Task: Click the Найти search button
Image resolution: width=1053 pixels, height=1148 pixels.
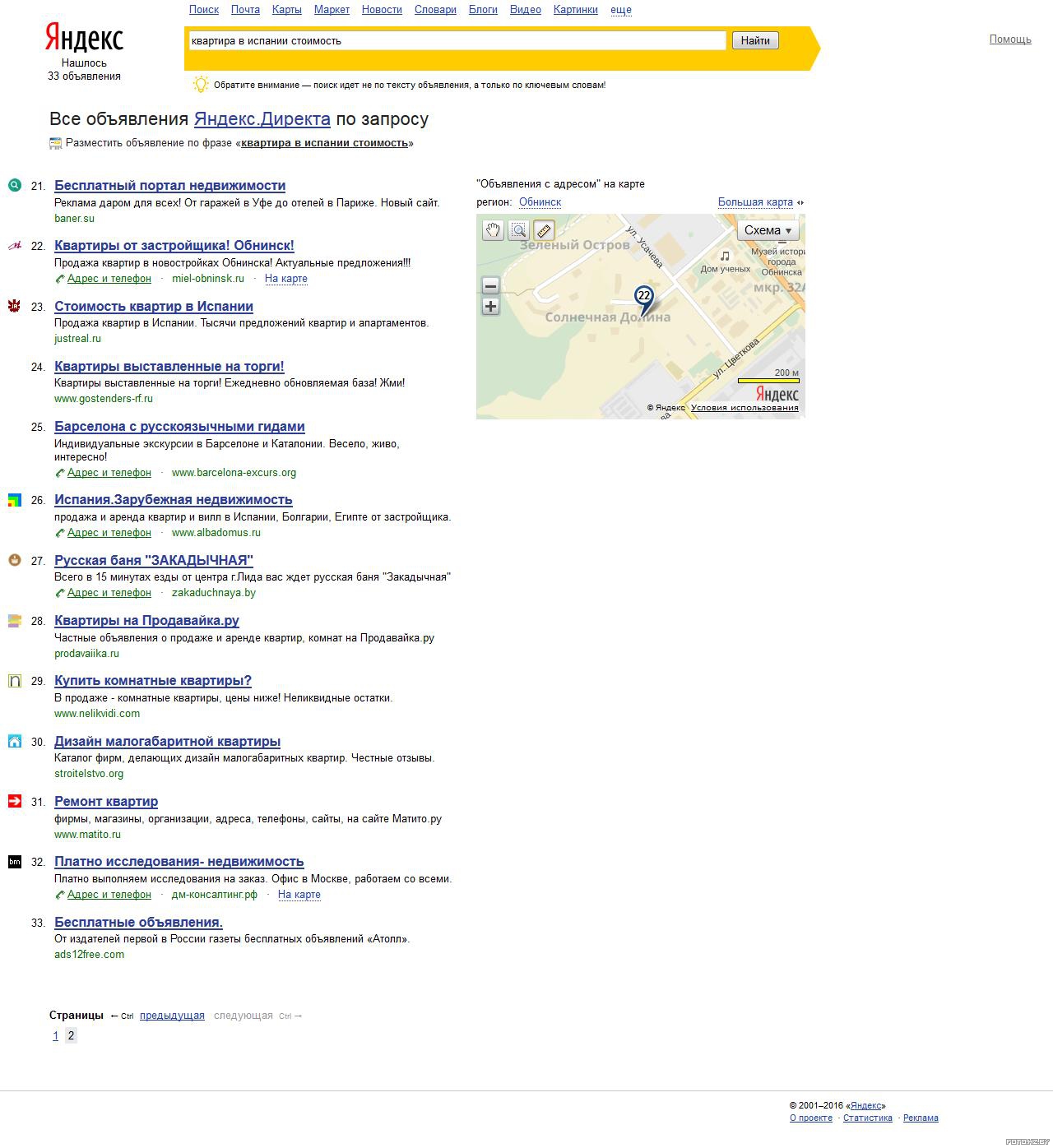Action: pyautogui.click(x=755, y=40)
